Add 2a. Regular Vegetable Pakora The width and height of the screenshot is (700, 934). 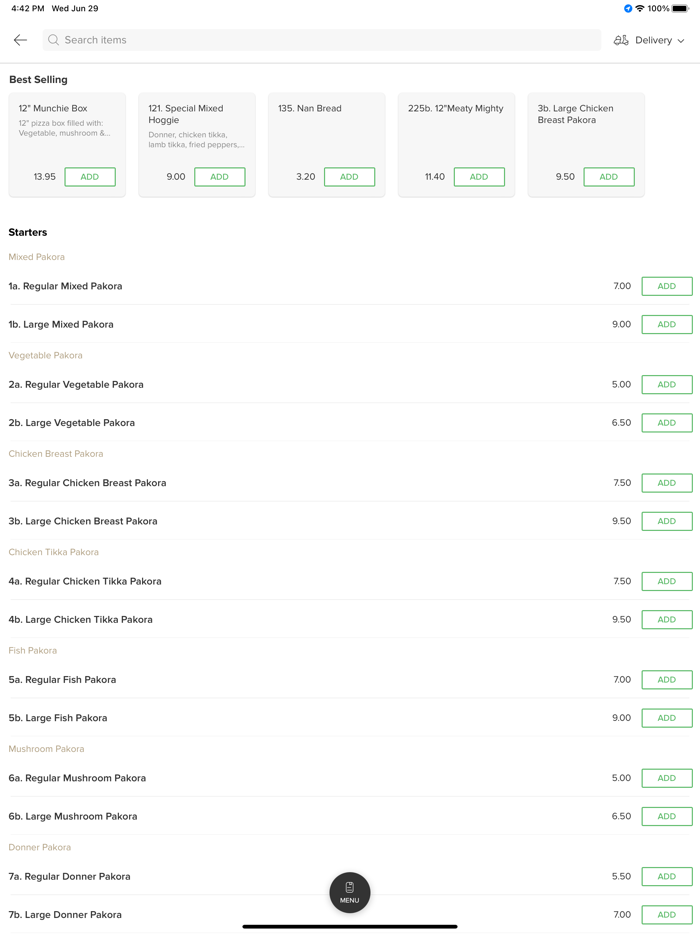[667, 385]
